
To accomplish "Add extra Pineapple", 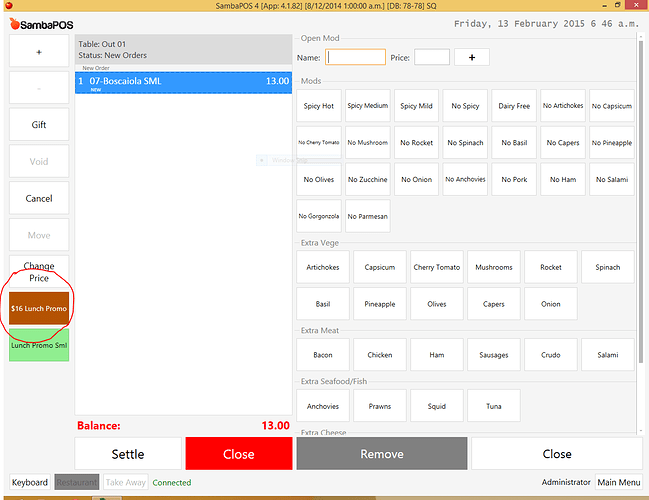I will [x=380, y=304].
